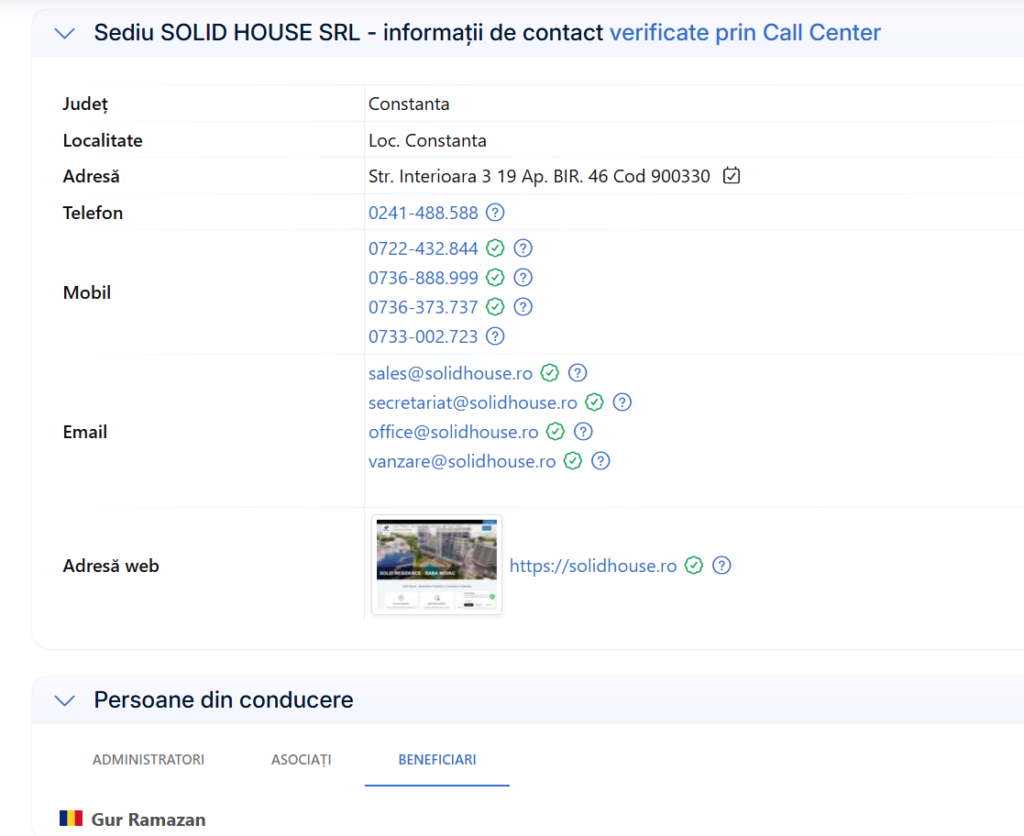Open help icon beside 0736-888.999
Screen dimensions: 1024x836
[523, 278]
